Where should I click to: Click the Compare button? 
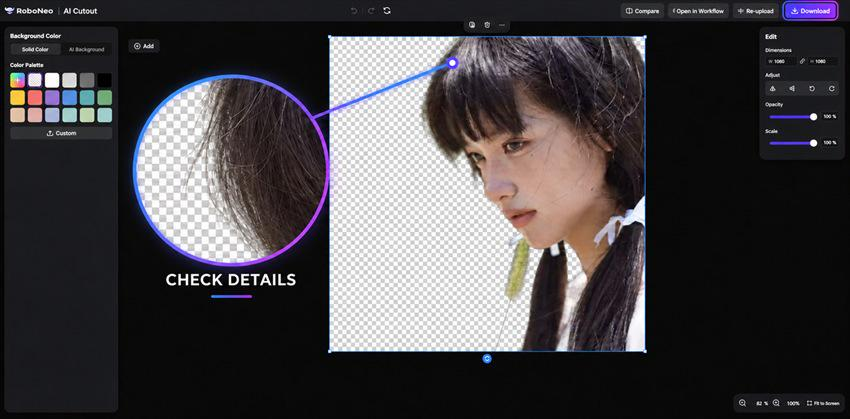642,11
